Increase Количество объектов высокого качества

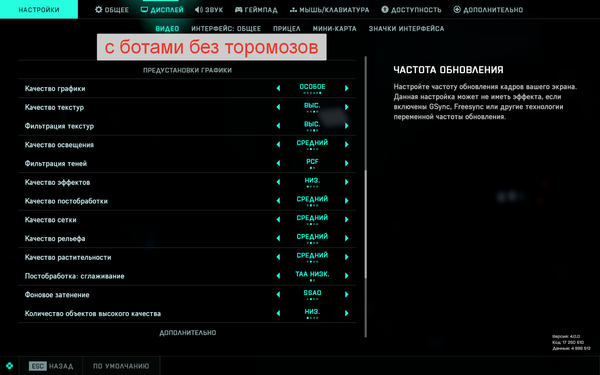click(x=347, y=313)
